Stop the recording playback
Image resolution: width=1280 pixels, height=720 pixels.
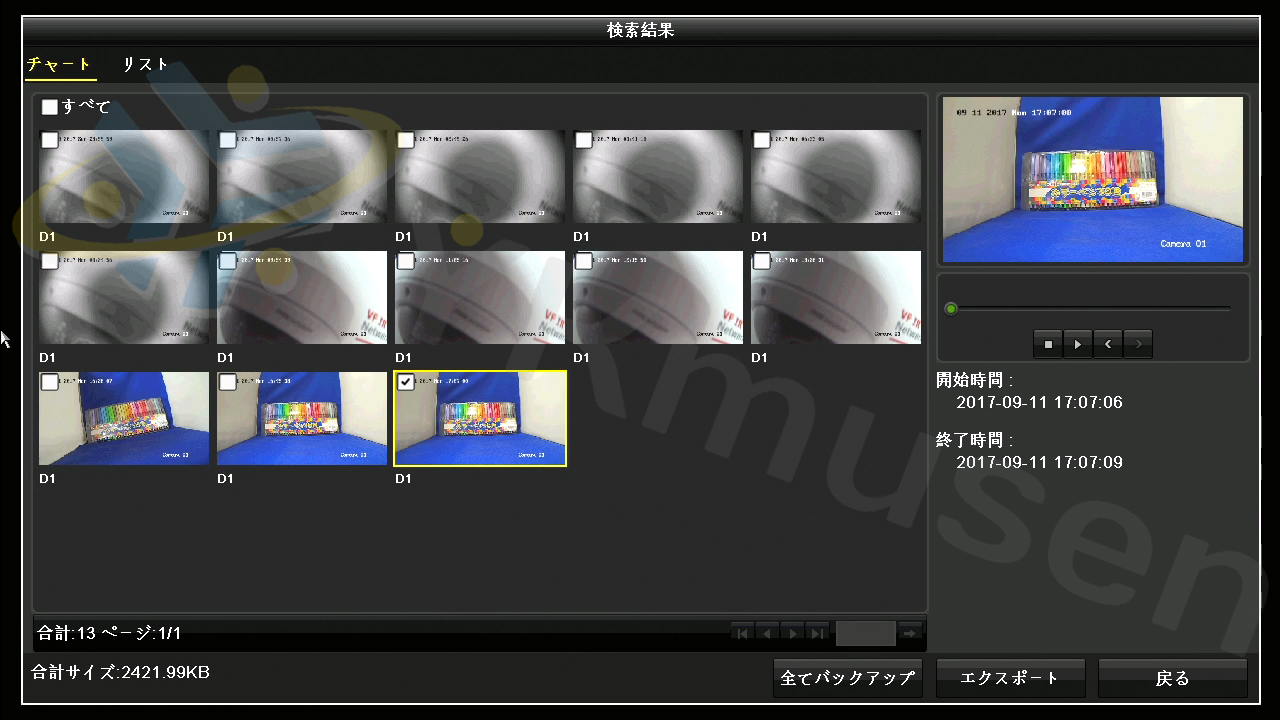pos(1047,344)
